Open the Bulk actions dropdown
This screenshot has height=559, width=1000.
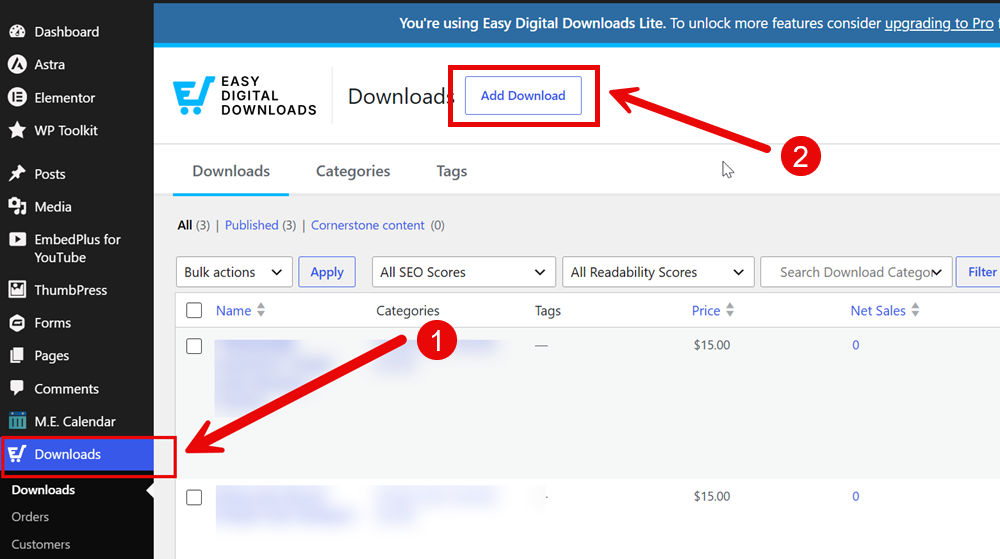click(234, 272)
